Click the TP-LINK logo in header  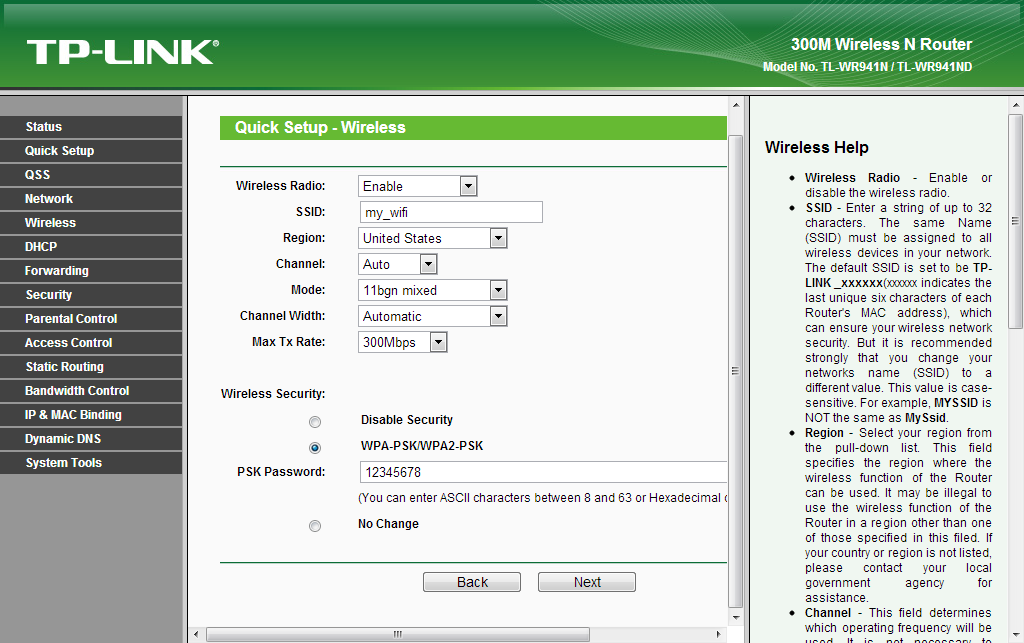[x=123, y=52]
